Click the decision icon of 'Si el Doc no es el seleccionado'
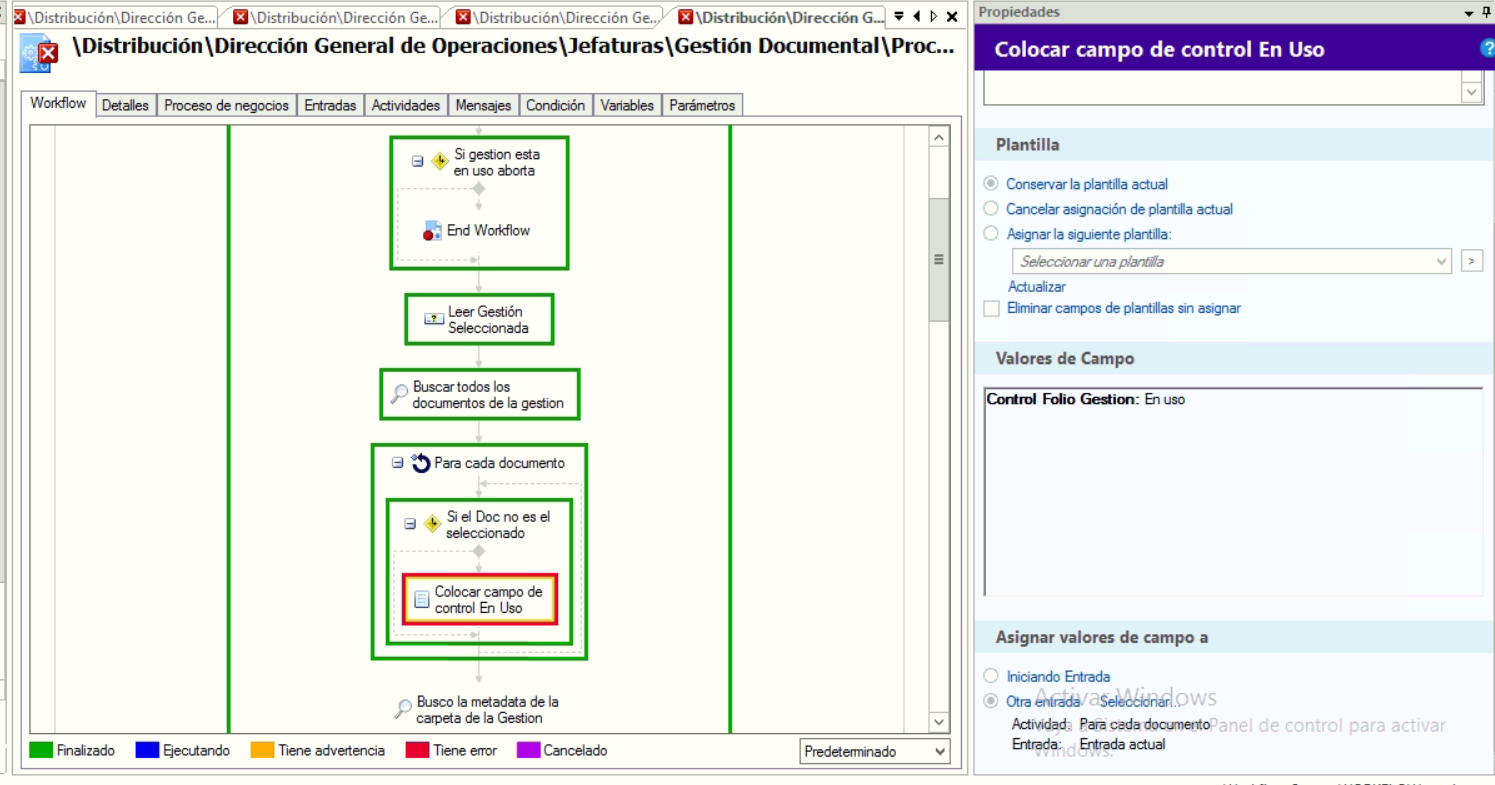The width and height of the screenshot is (1495, 785). (432, 524)
